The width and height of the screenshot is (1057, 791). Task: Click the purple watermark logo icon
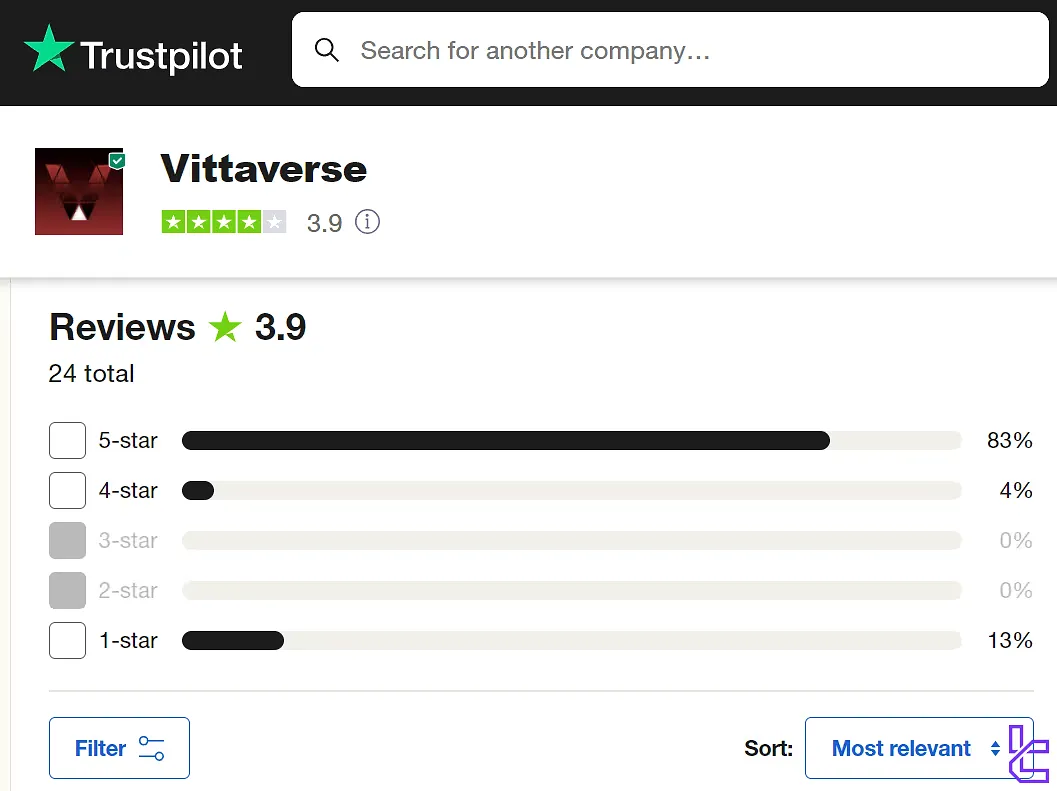tap(1027, 753)
